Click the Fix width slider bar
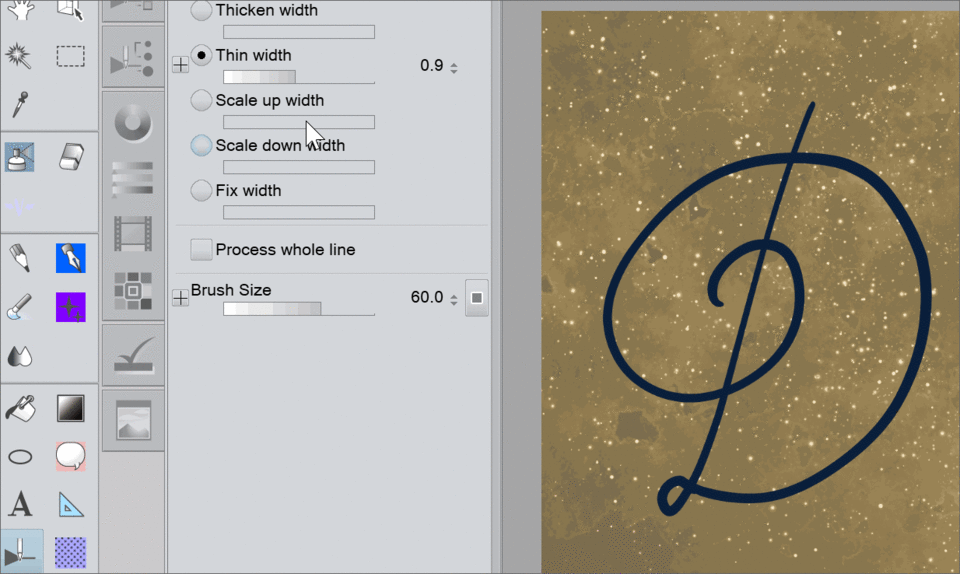The height and width of the screenshot is (574, 960). 299,212
